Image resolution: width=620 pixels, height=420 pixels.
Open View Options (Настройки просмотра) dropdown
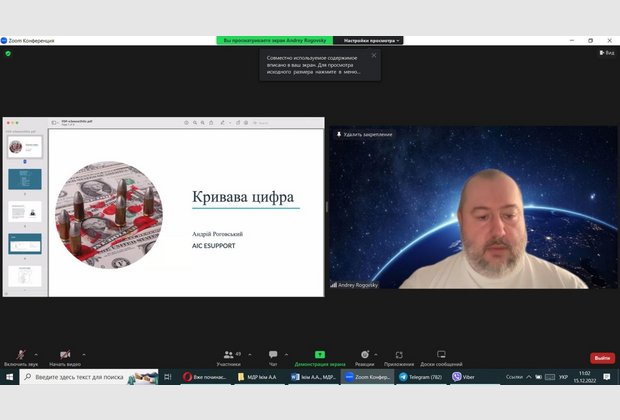click(373, 40)
